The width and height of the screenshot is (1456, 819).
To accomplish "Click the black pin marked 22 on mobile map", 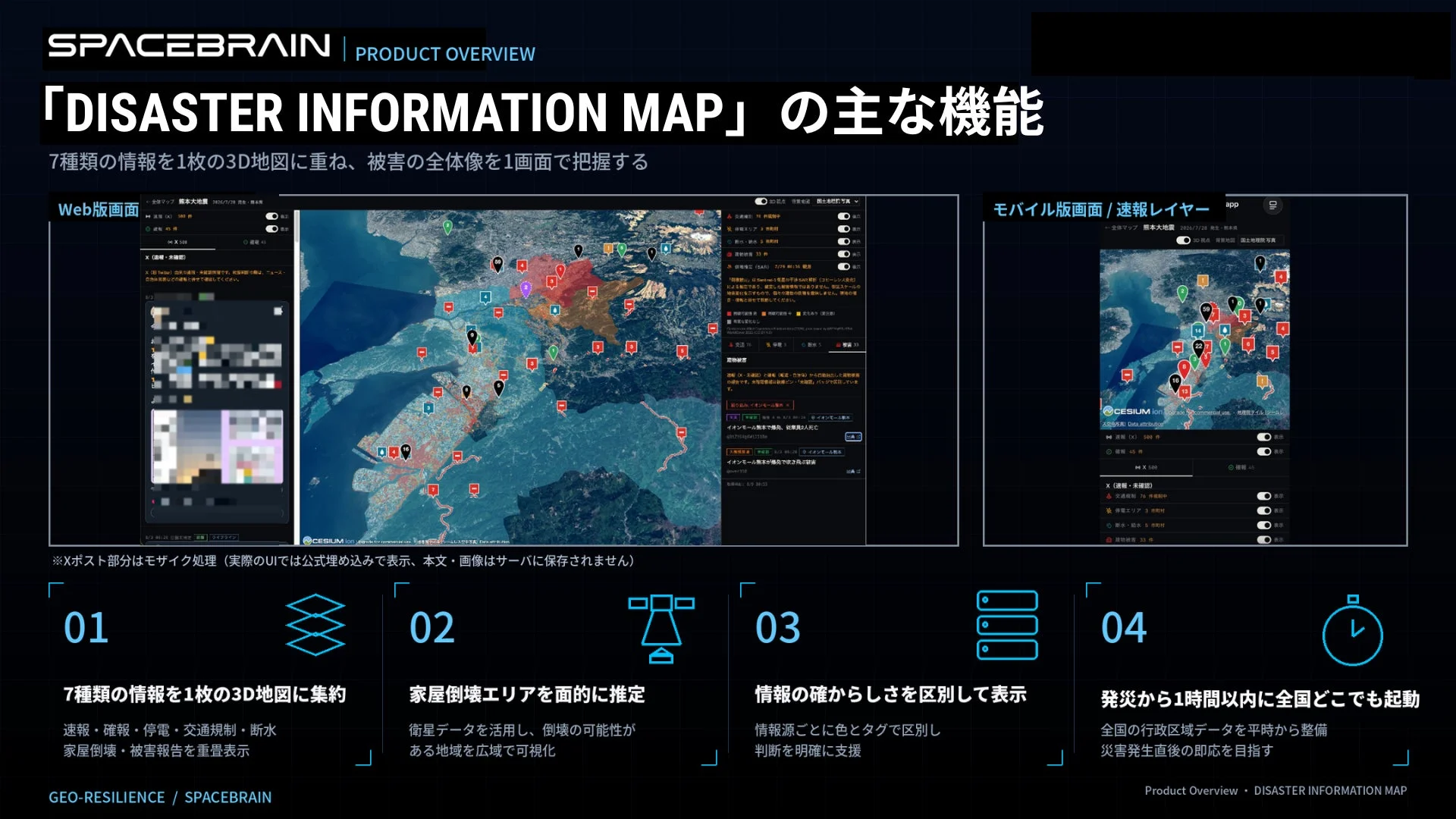I will click(x=1199, y=347).
